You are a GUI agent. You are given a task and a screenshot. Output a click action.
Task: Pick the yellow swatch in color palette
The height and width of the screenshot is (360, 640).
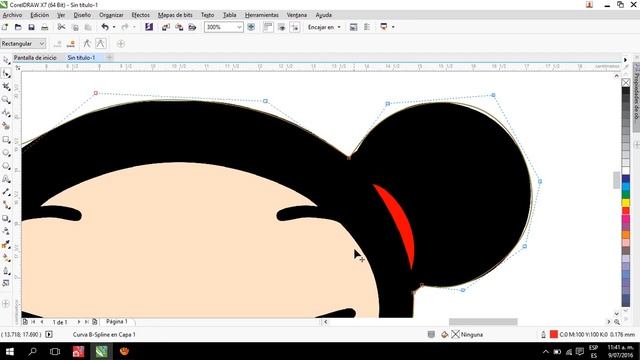coord(626,202)
